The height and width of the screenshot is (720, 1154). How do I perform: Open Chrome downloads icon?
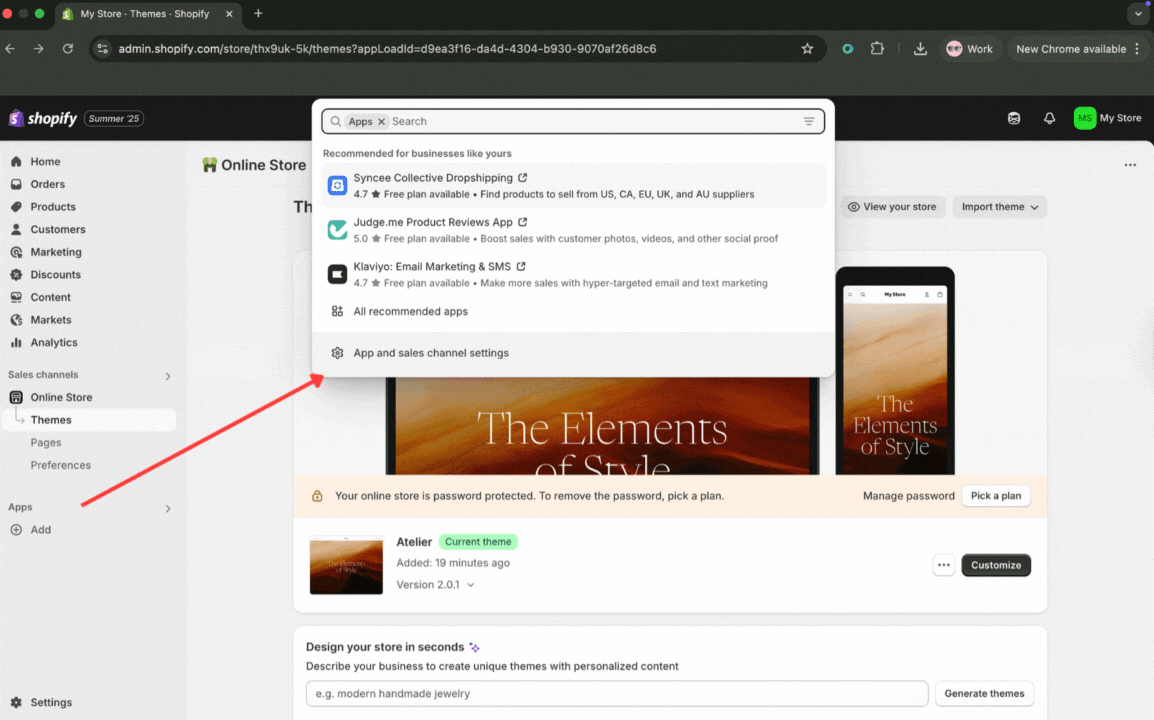coord(920,49)
